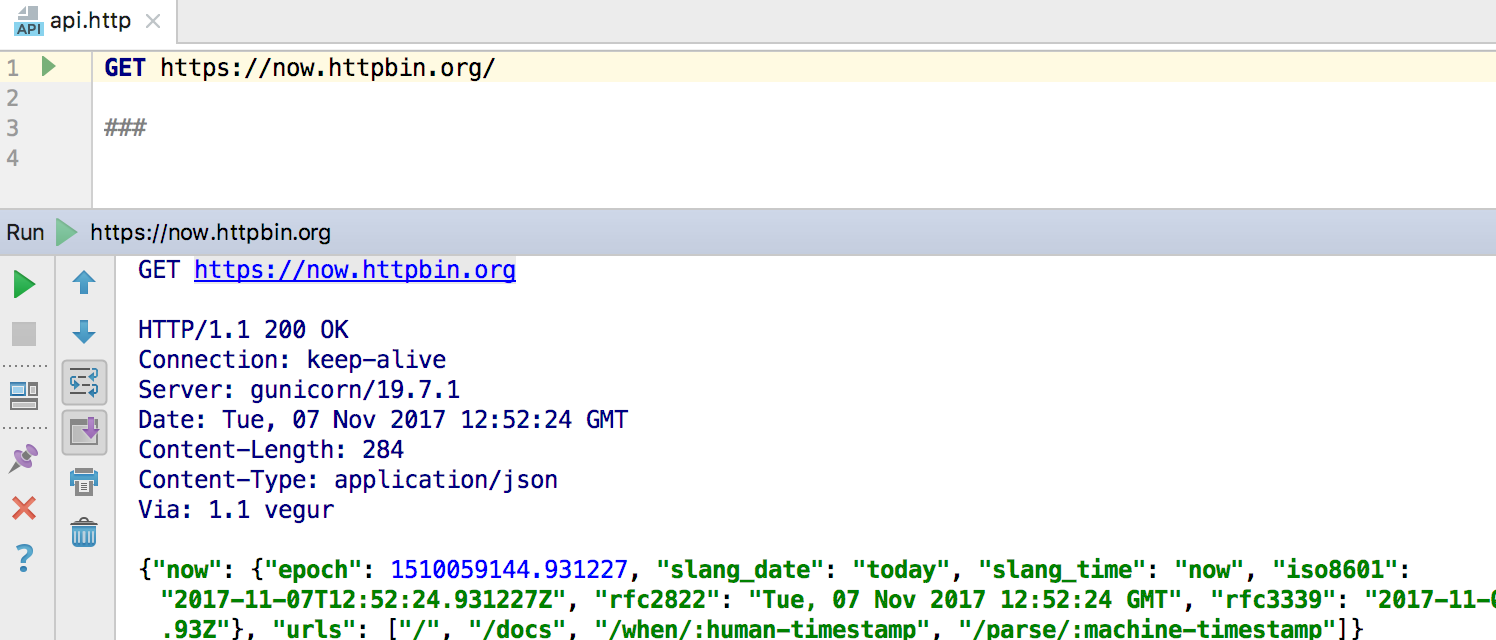1496x640 pixels.
Task: Click the Server: gunicorn/19.7.1 header
Action: (x=299, y=390)
